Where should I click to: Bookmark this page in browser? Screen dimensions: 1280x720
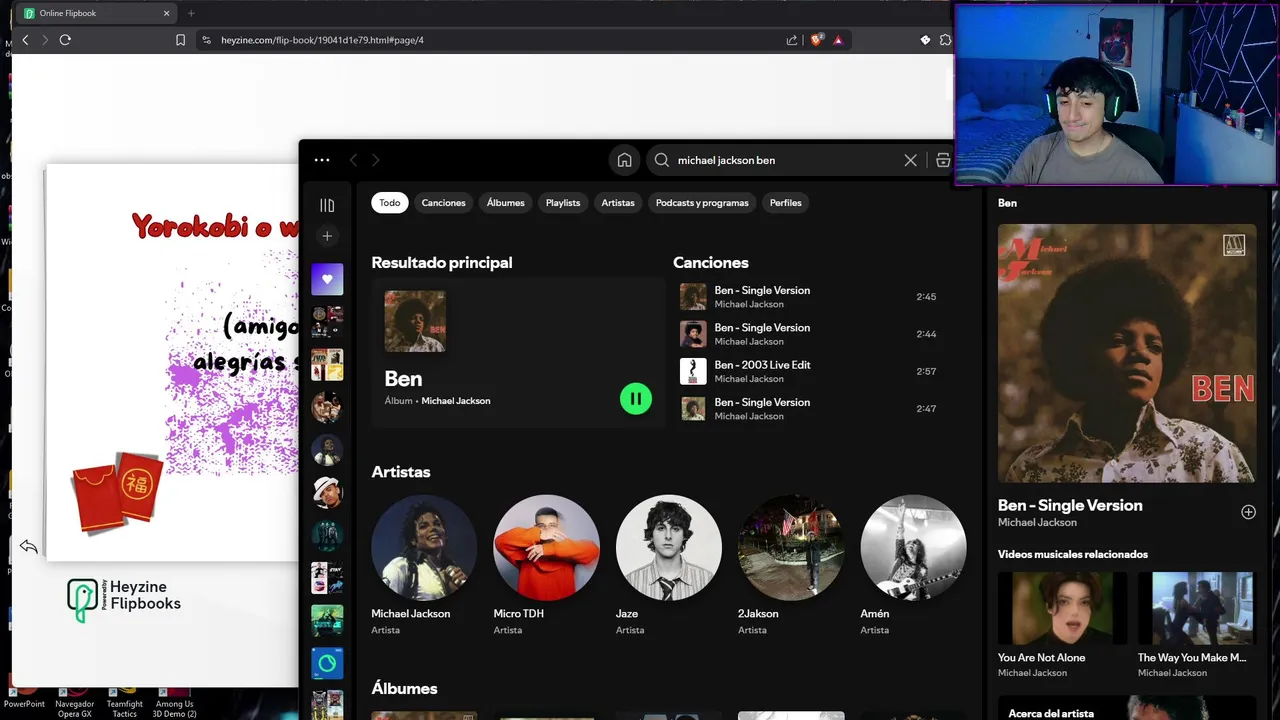(180, 40)
